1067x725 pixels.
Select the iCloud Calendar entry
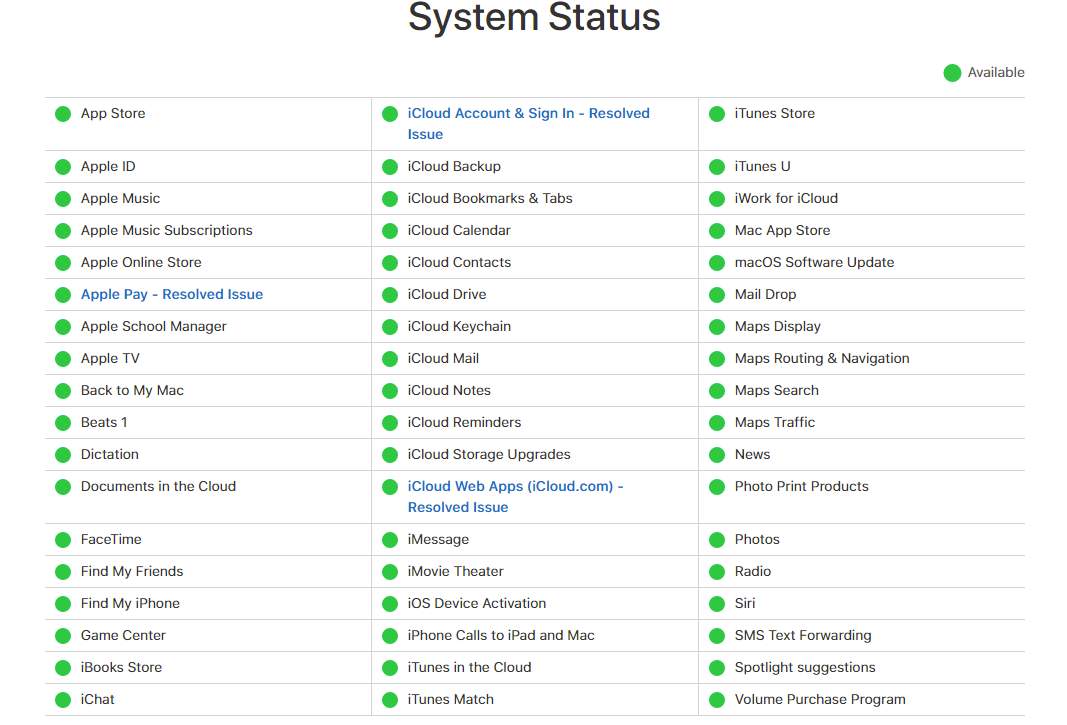(459, 230)
